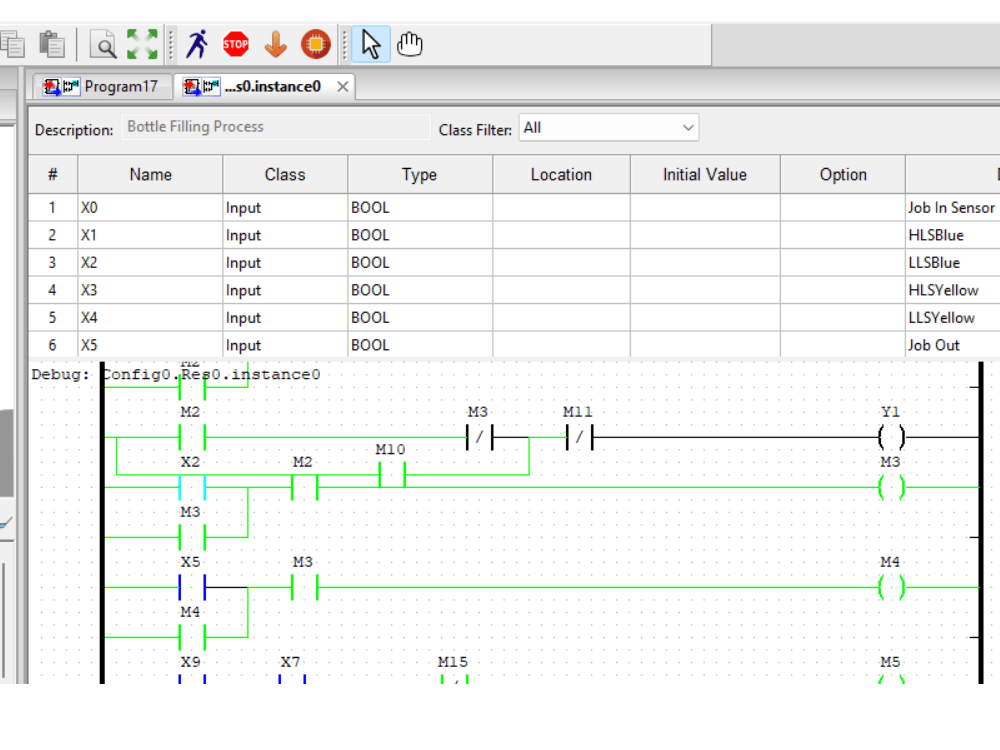Switch to the hand pan tool
Screen dimensions: 1000x750
[408, 43]
